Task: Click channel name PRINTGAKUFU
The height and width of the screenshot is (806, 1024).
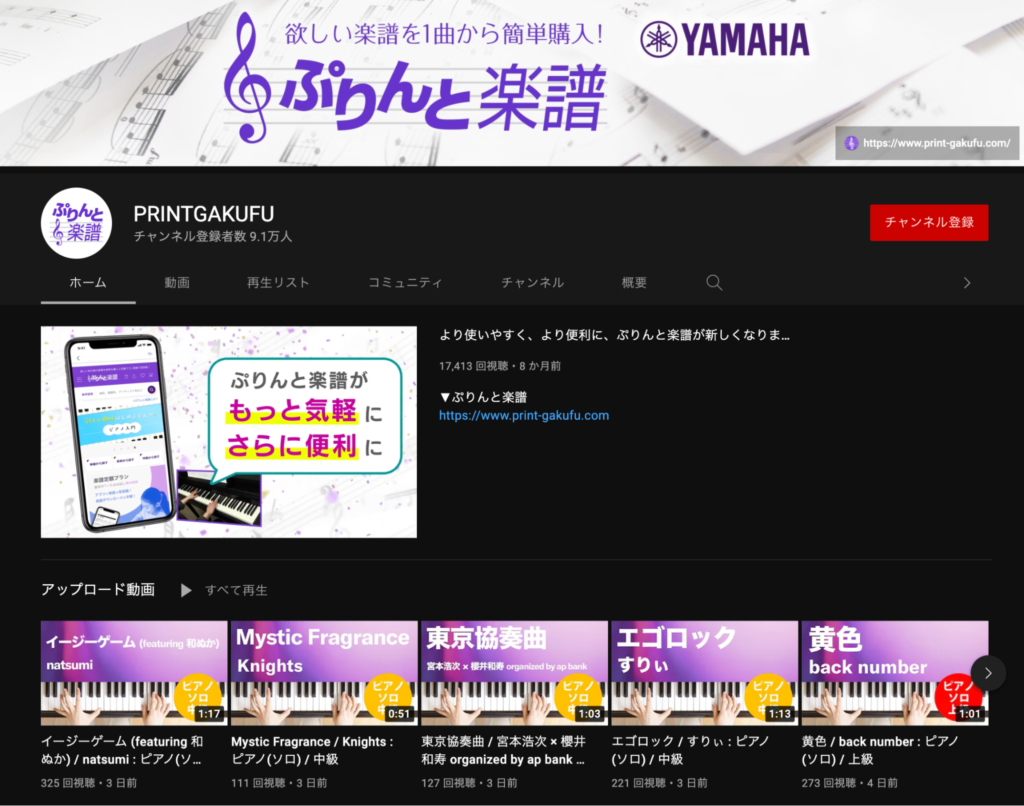Action: (204, 214)
